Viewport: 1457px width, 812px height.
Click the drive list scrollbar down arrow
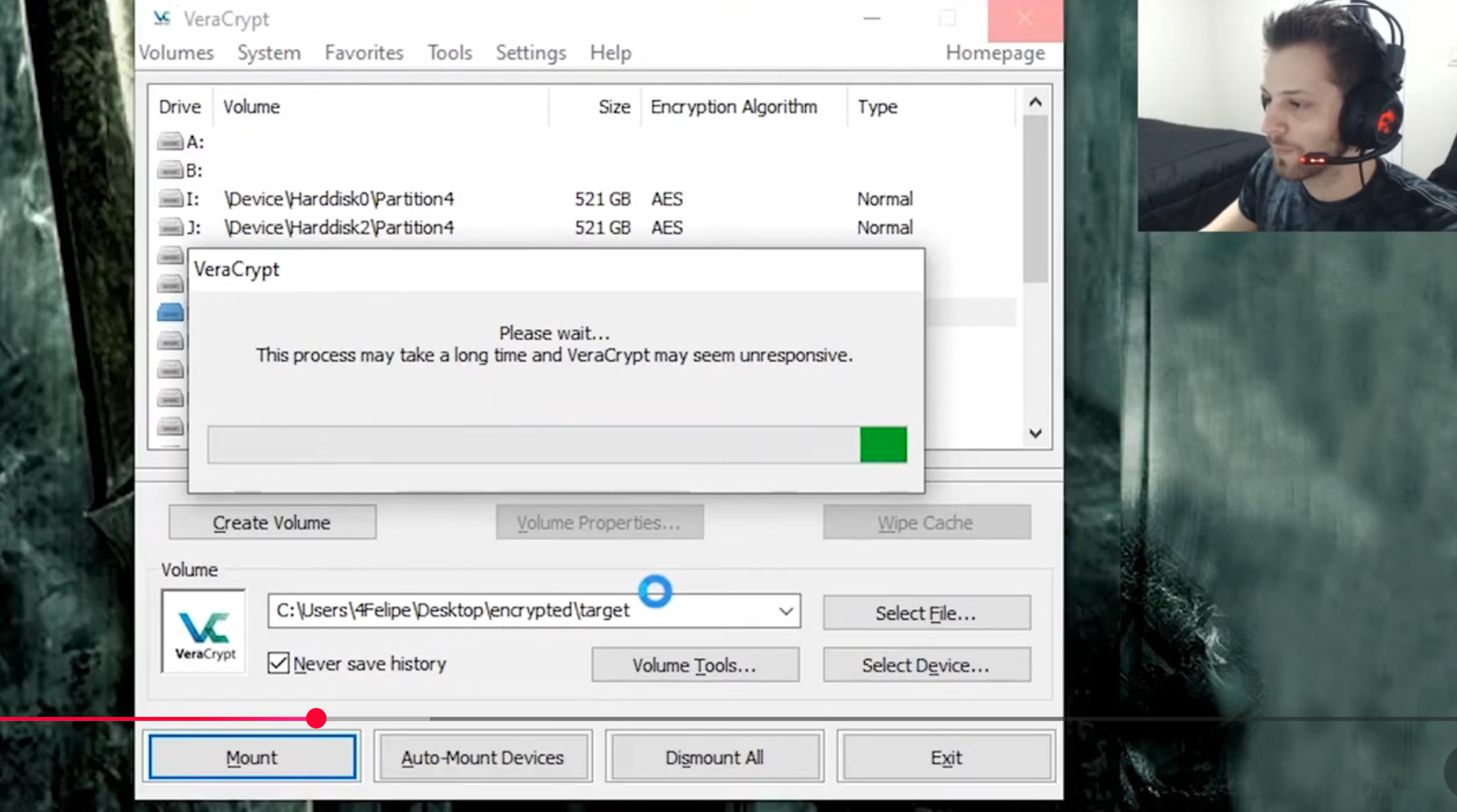(x=1035, y=434)
